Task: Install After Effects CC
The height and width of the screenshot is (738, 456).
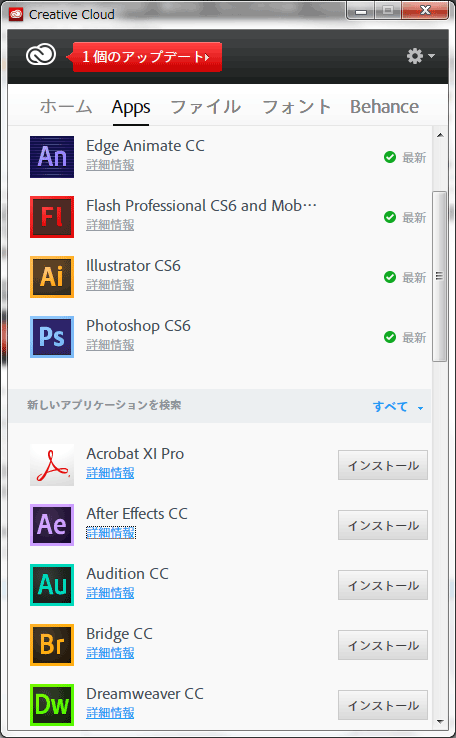Action: 383,525
